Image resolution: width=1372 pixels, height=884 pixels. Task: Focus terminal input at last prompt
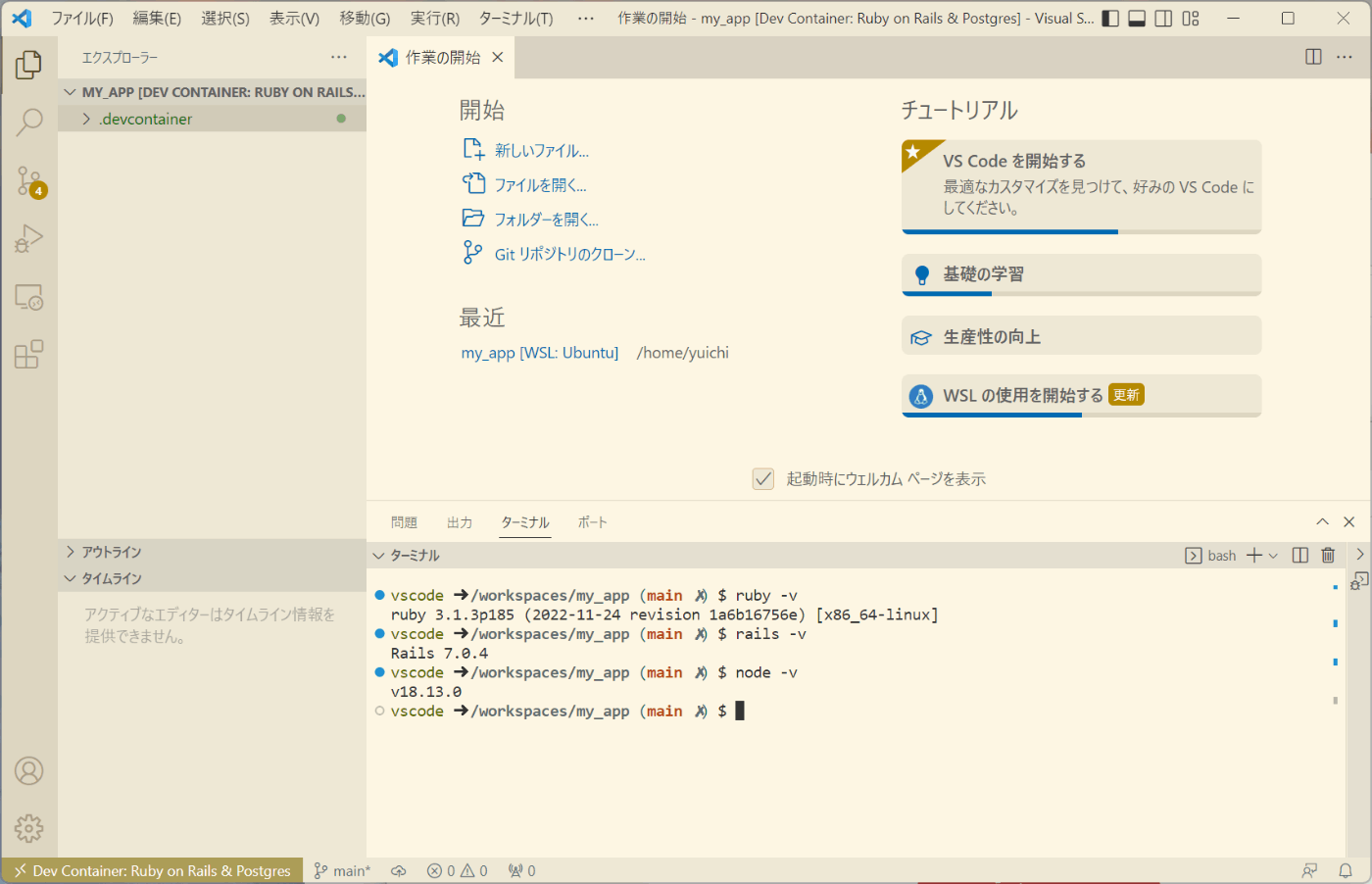click(x=740, y=711)
